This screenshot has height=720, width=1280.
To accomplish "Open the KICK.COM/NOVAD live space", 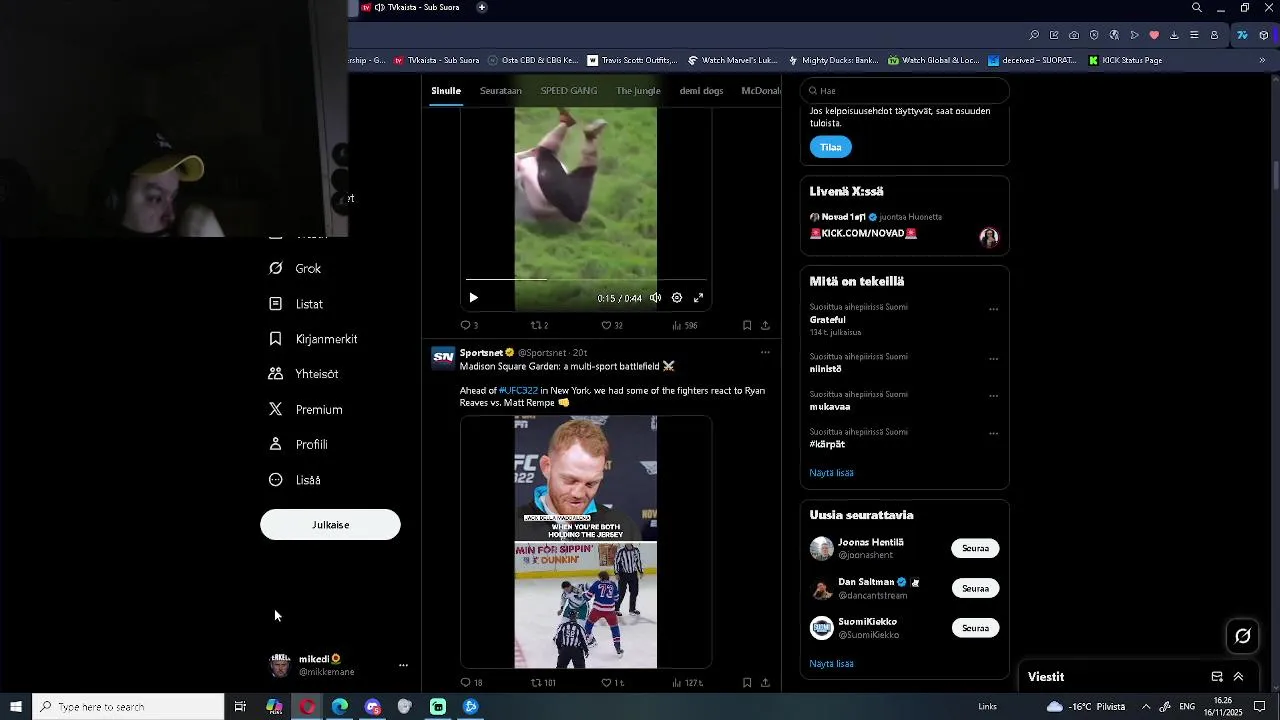I will coord(863,233).
